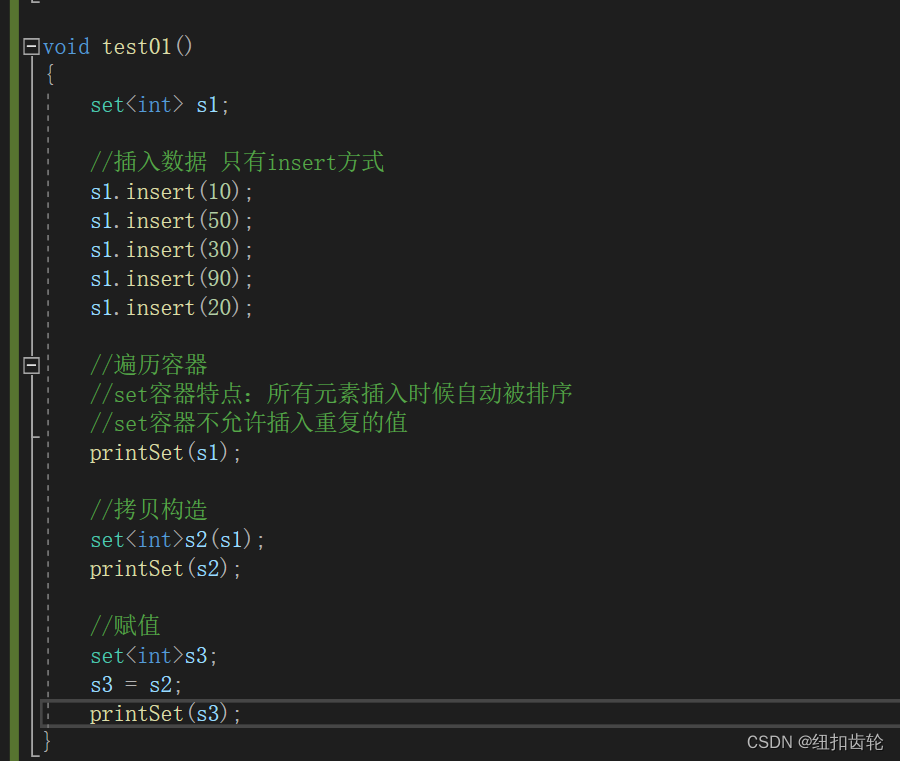This screenshot has height=761, width=900.
Task: Click the function name 'test01'
Action: (137, 47)
